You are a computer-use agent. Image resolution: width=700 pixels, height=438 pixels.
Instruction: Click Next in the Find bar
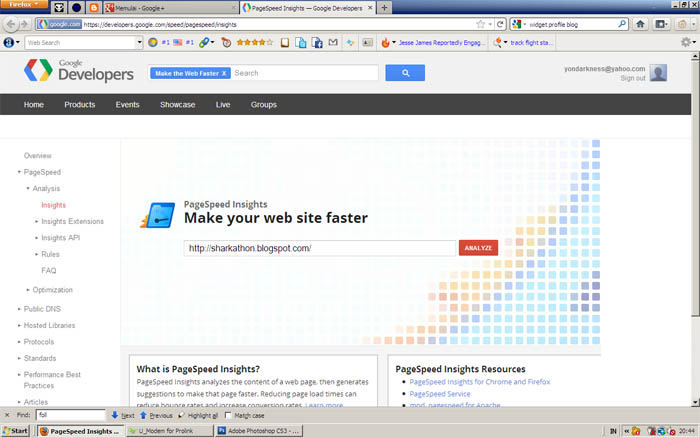click(123, 415)
